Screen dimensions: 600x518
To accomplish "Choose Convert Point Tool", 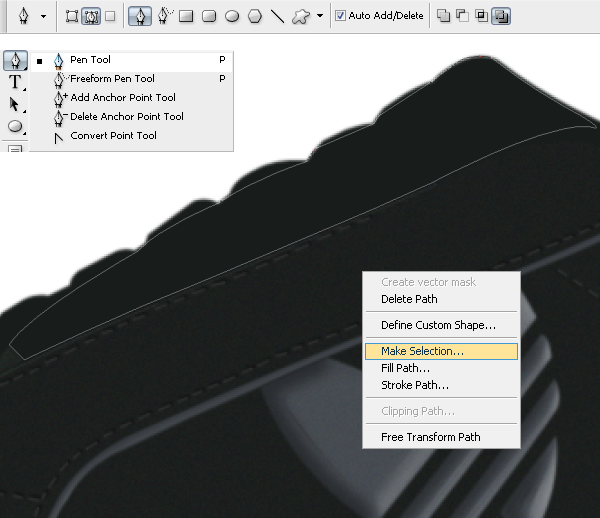I will tap(132, 136).
